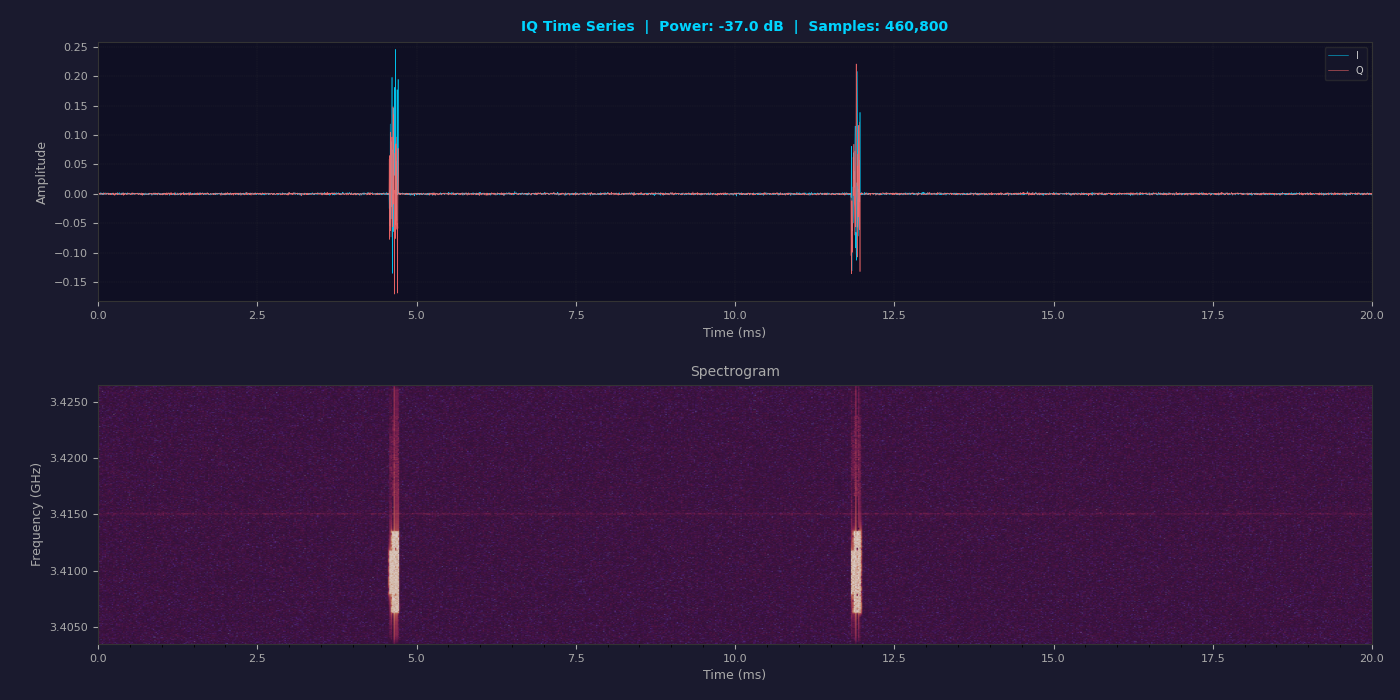Viewport: 1400px width, 700px height.
Task: Select the second bright burst in the spectrogram
Action: [856, 572]
